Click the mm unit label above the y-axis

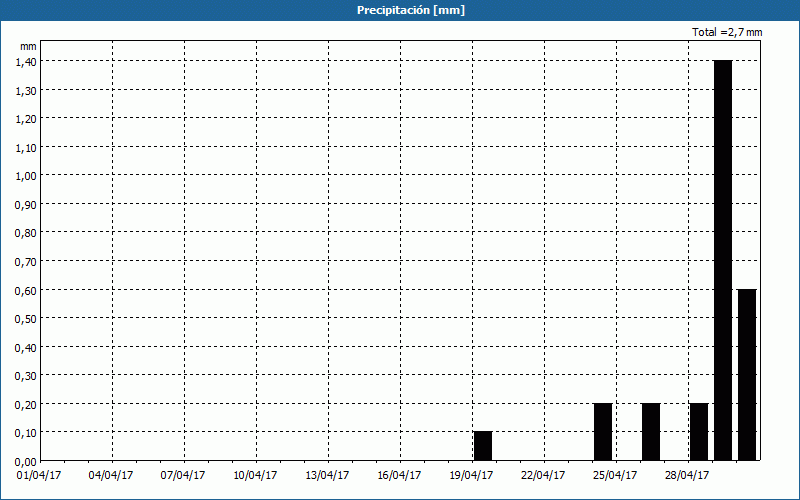pyautogui.click(x=29, y=46)
